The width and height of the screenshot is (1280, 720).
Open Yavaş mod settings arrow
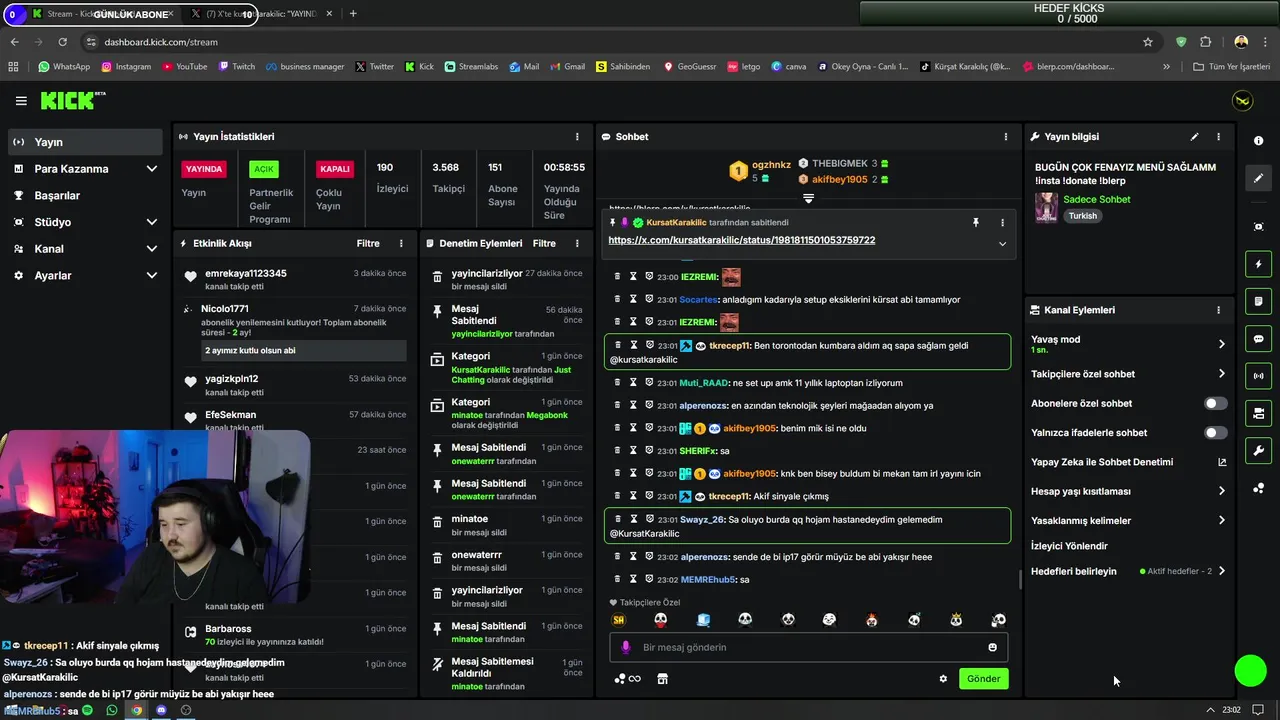(1221, 344)
